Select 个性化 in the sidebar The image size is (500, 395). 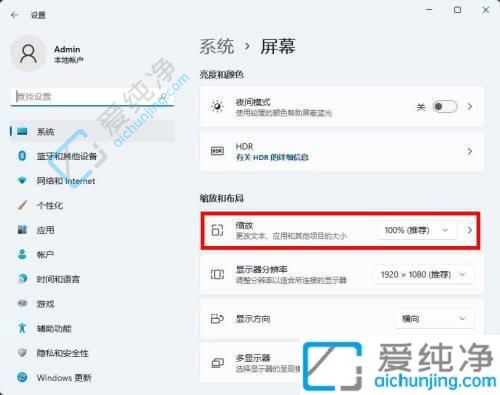click(x=92, y=205)
